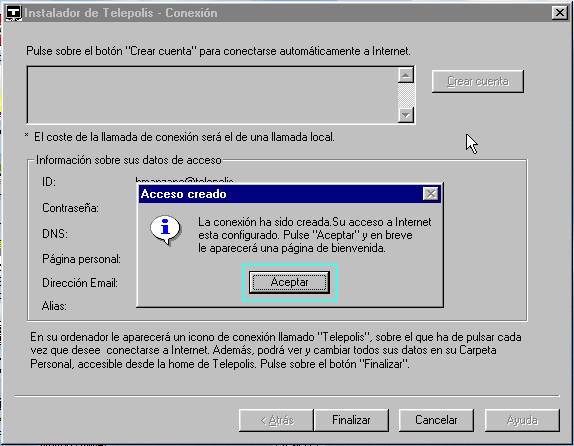The width and height of the screenshot is (574, 446).
Task: Click the DNS label
Action: click(x=55, y=234)
